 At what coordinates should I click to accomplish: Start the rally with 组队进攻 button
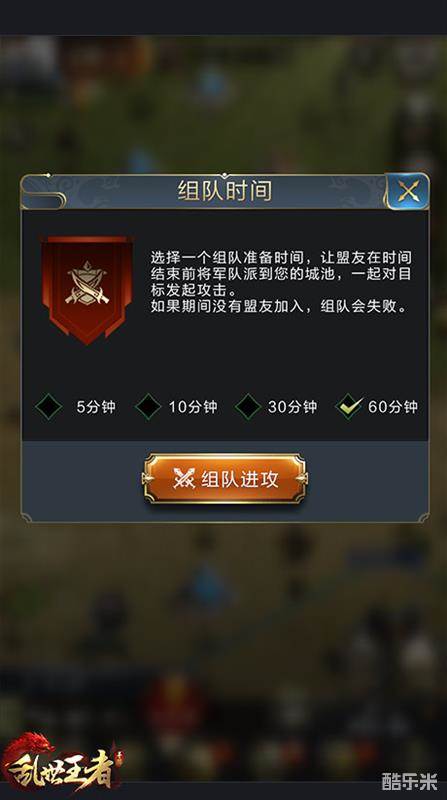click(x=225, y=479)
